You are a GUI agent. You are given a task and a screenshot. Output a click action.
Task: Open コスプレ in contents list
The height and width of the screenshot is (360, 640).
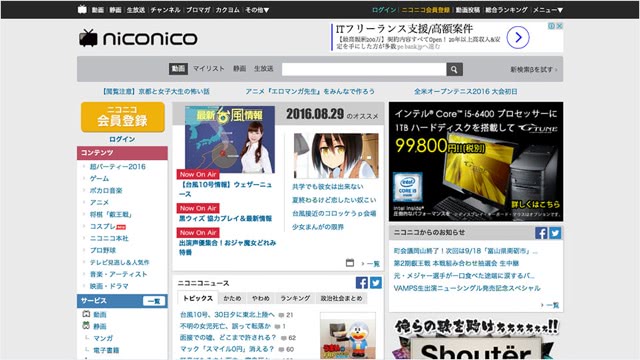pos(103,226)
